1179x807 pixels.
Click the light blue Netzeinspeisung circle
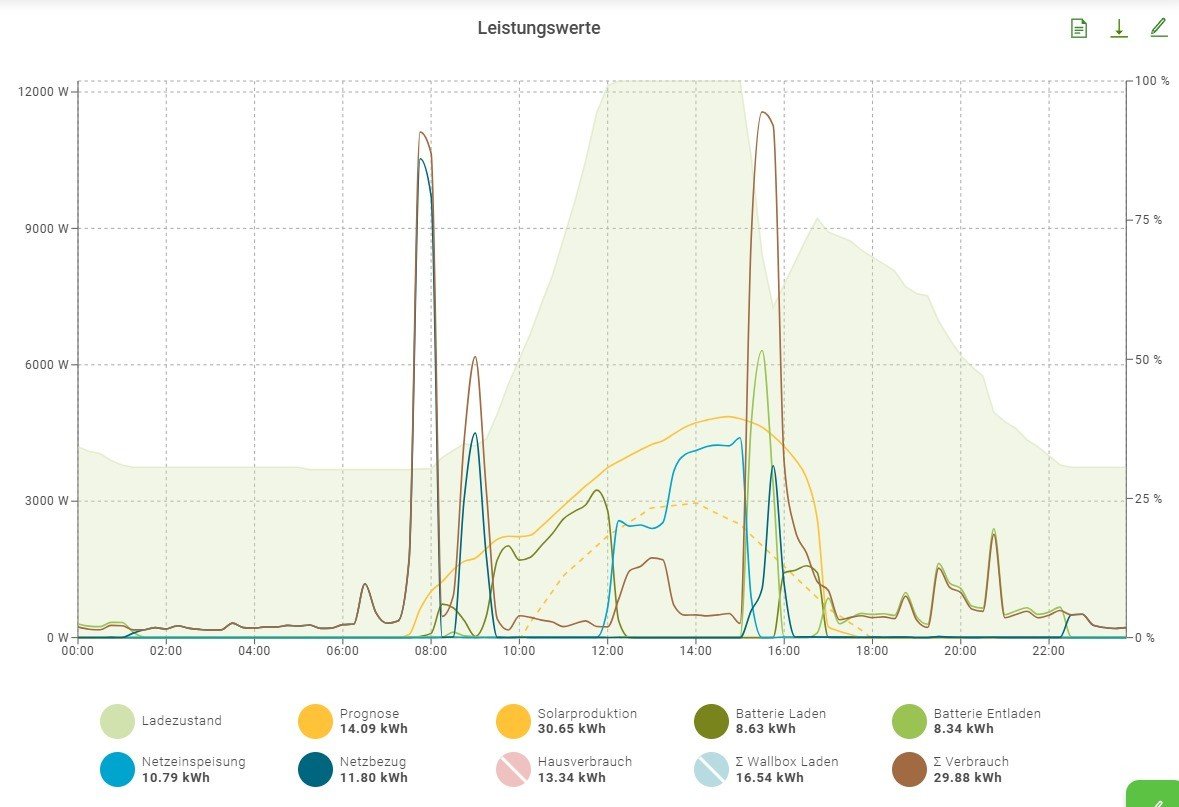click(x=117, y=769)
